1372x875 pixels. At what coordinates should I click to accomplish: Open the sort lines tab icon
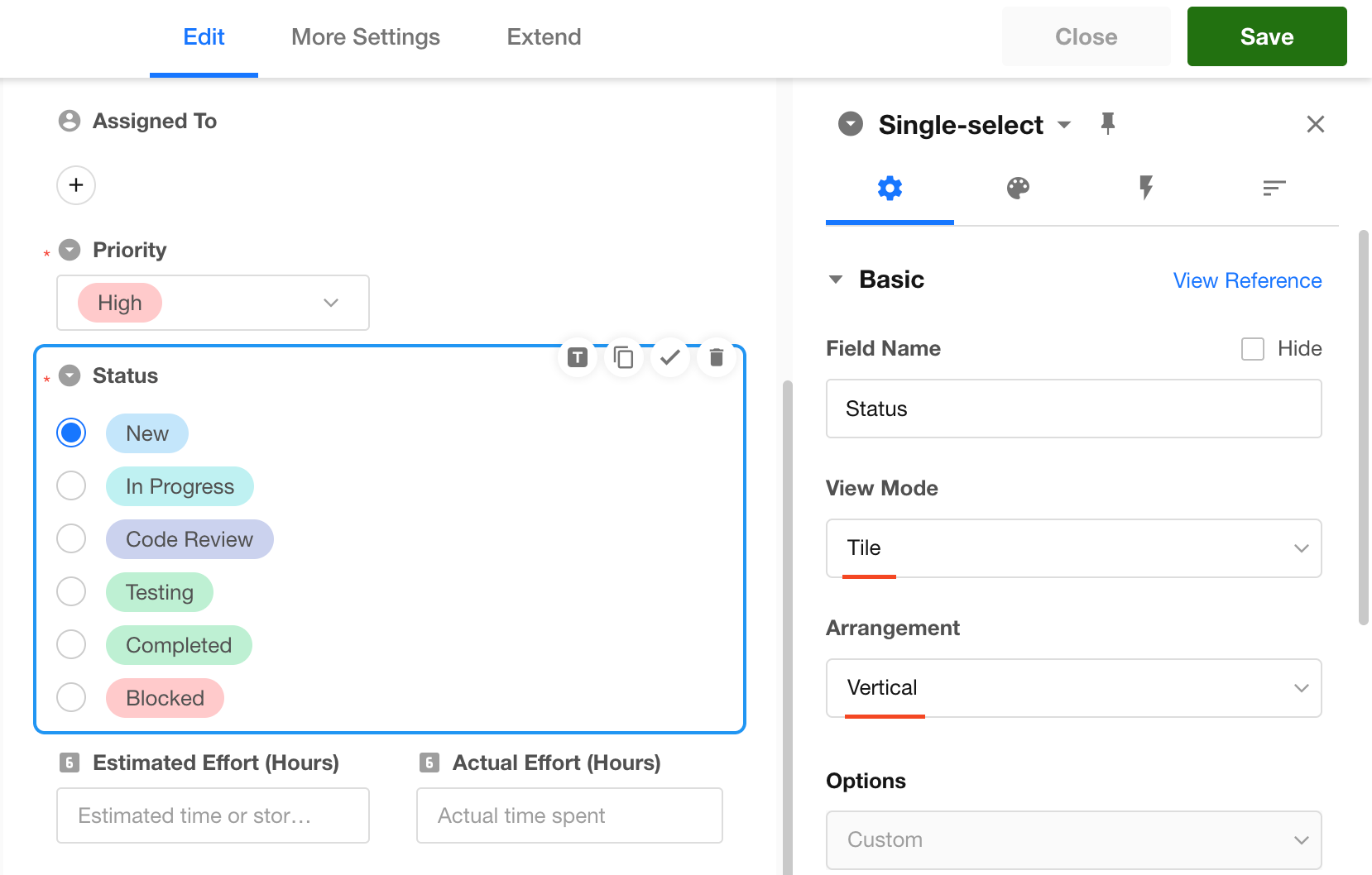tap(1274, 189)
